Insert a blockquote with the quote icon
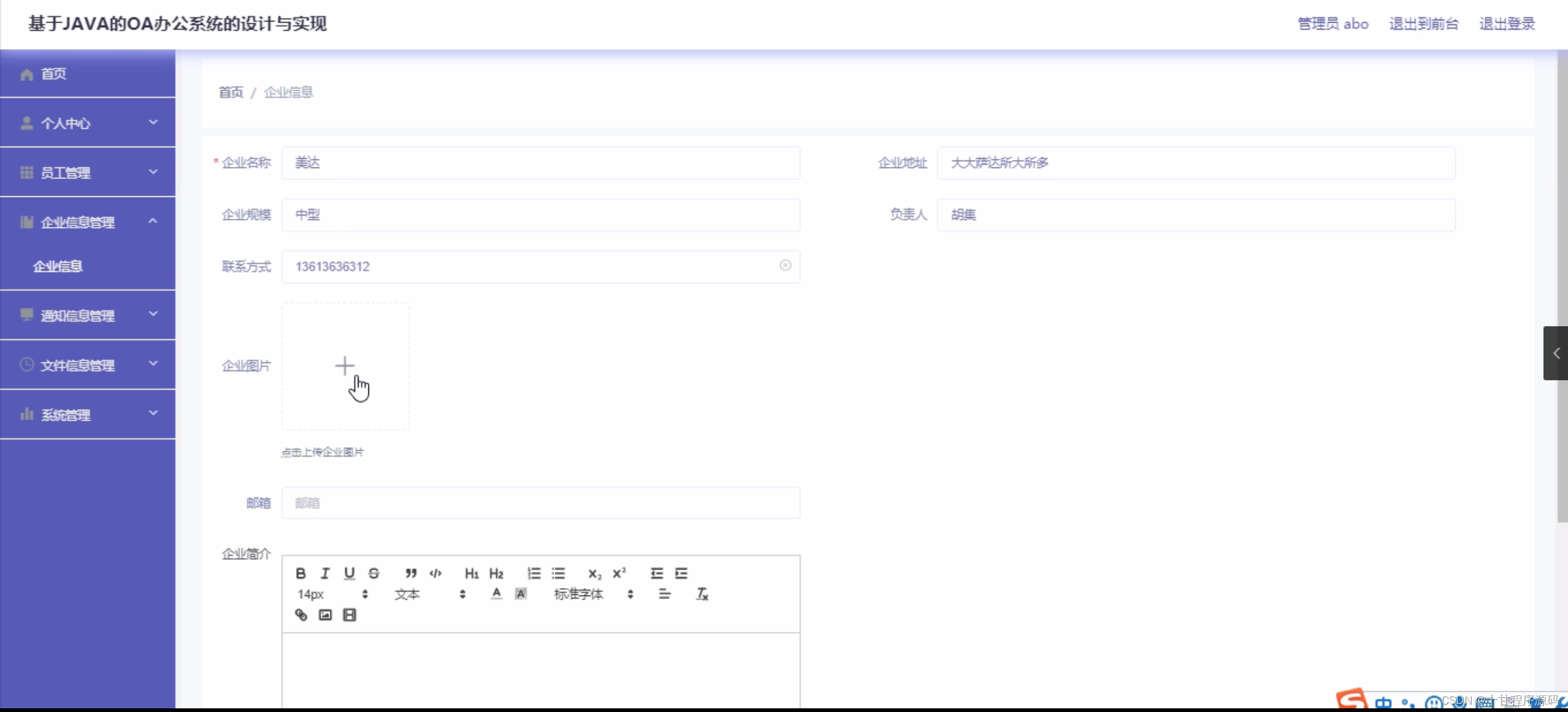This screenshot has height=712, width=1568. (411, 573)
